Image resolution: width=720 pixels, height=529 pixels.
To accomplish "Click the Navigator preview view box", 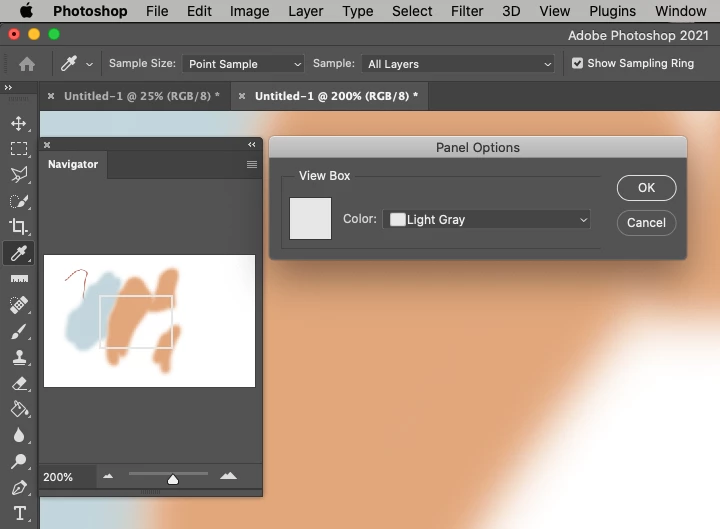I will pyautogui.click(x=136, y=322).
